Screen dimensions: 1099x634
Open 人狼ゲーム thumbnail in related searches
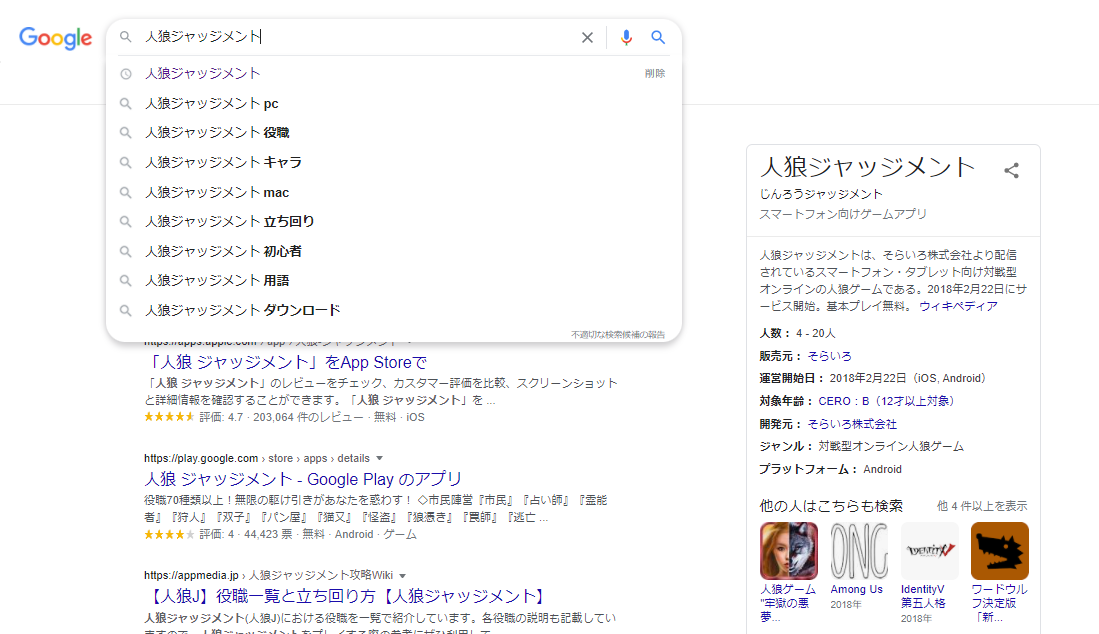click(789, 551)
